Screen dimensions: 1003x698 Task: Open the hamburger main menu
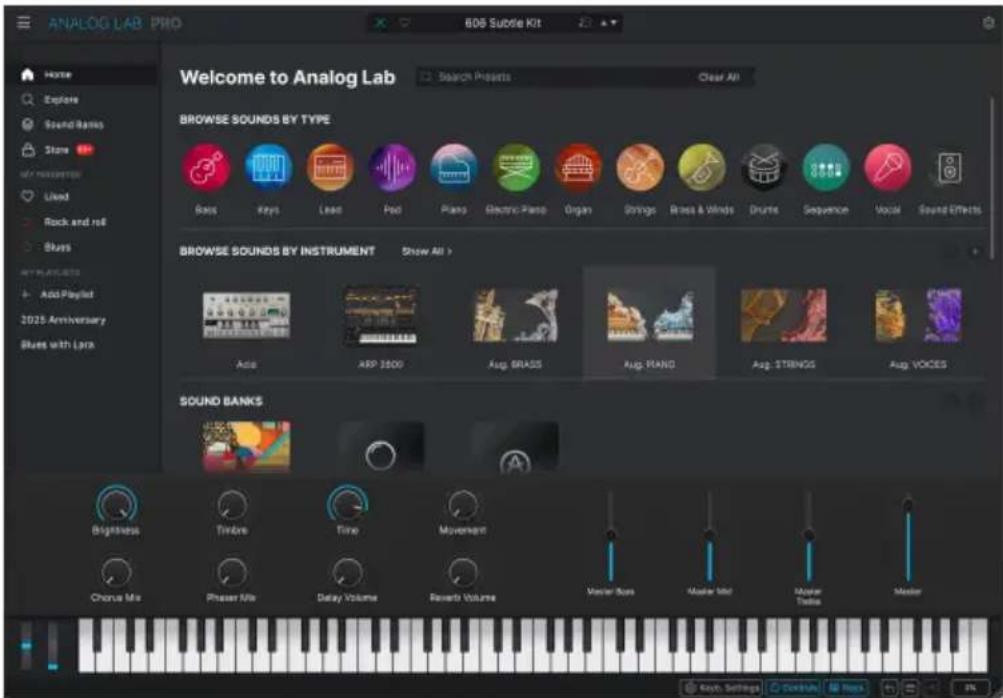24,23
